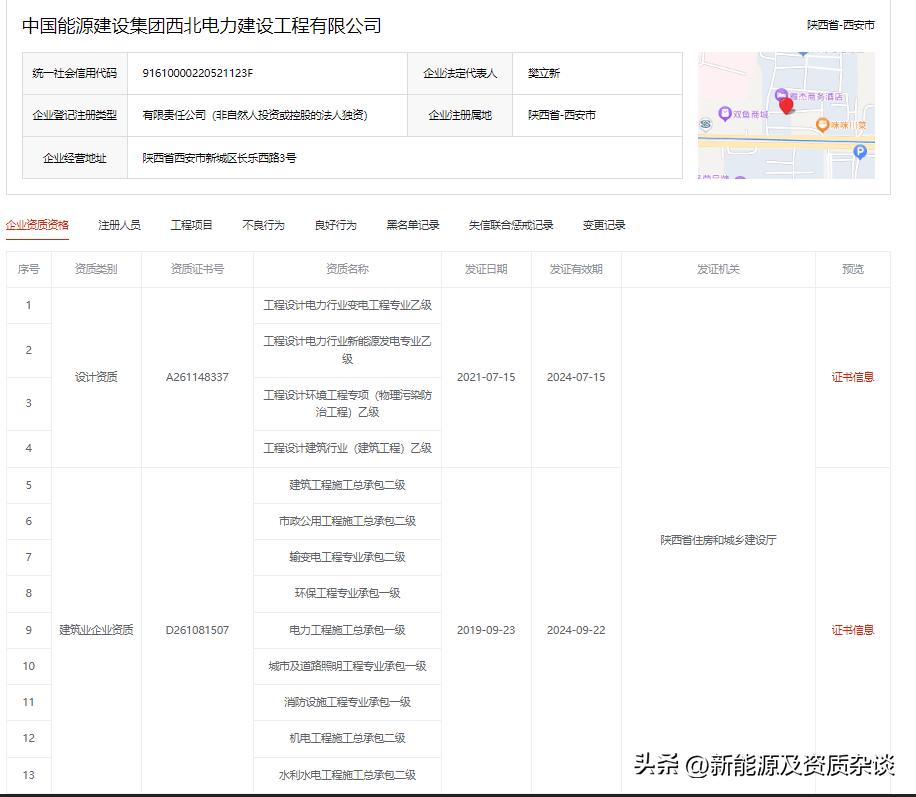This screenshot has height=797, width=916.
Task: Click the blue pin at the top of the map
Action: coord(803,54)
